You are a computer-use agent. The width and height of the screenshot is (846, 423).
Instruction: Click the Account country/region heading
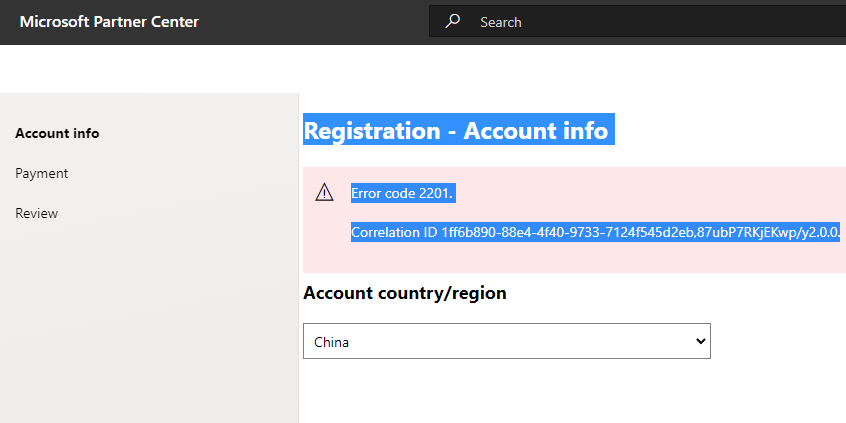click(x=405, y=293)
